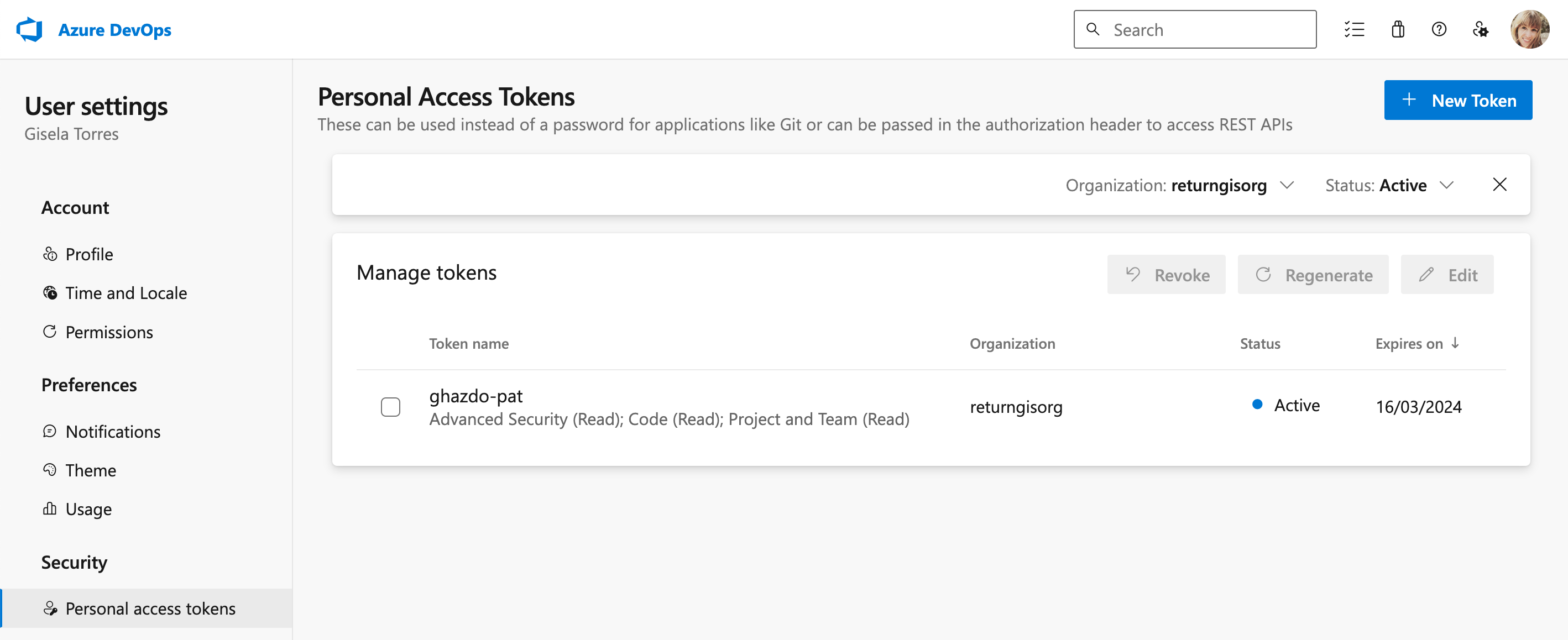Image resolution: width=1568 pixels, height=640 pixels.
Task: Click the Azure DevOps logo icon
Action: click(x=29, y=30)
